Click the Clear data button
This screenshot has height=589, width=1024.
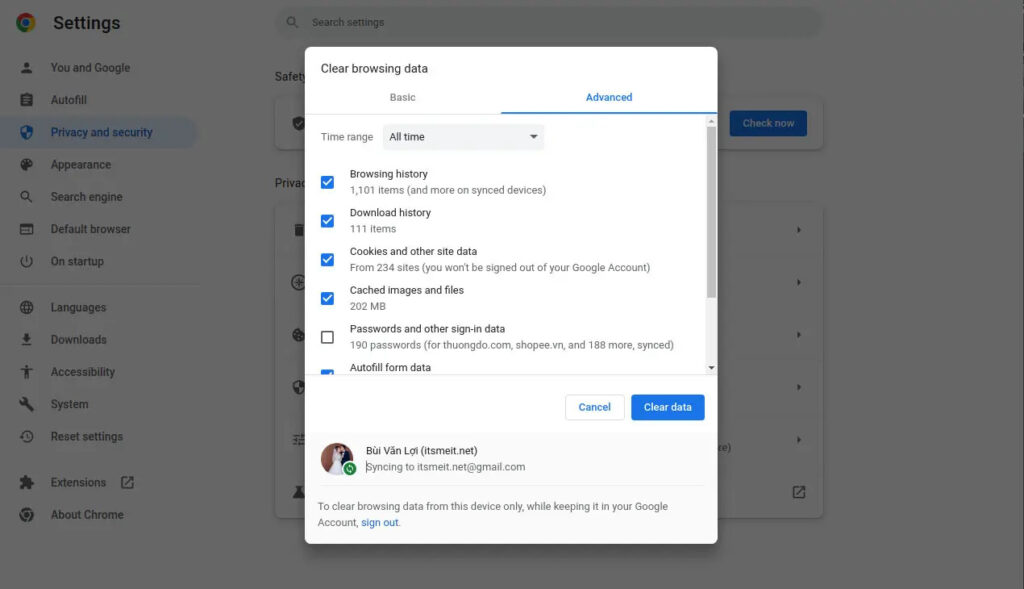click(x=667, y=407)
